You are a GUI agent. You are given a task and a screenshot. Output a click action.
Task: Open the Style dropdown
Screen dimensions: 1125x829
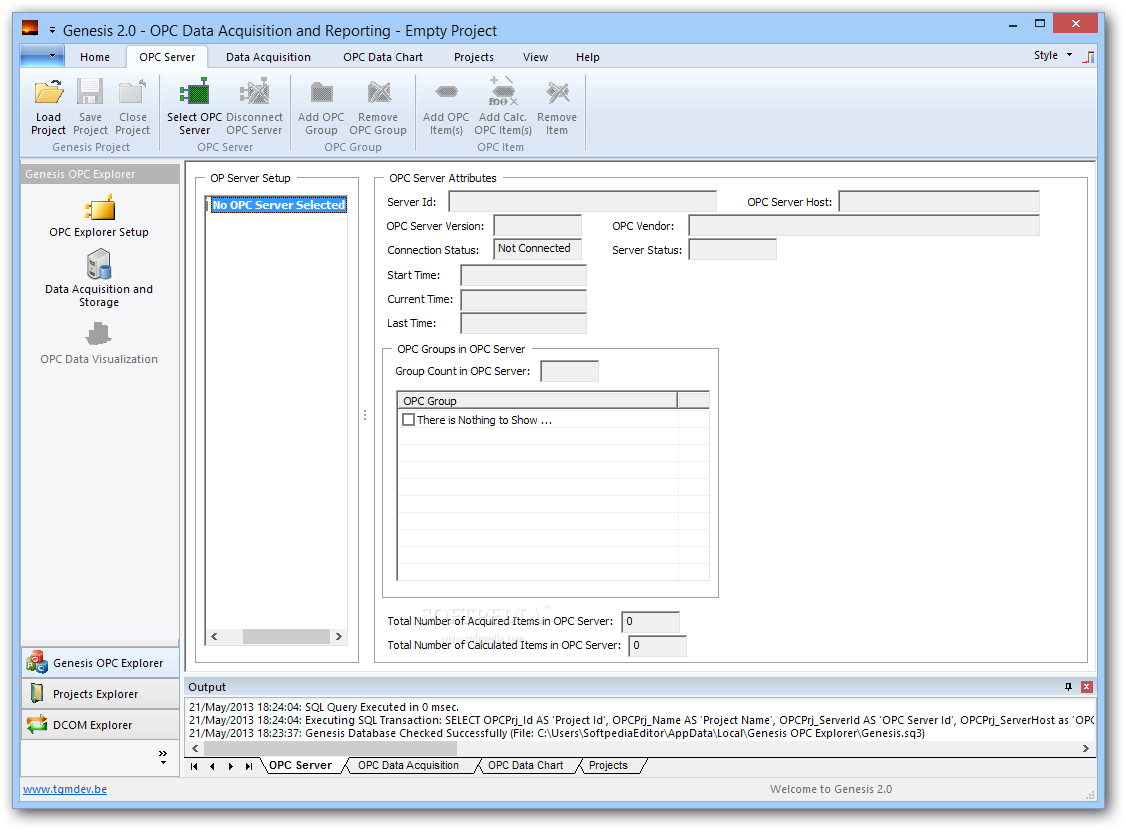[1053, 55]
